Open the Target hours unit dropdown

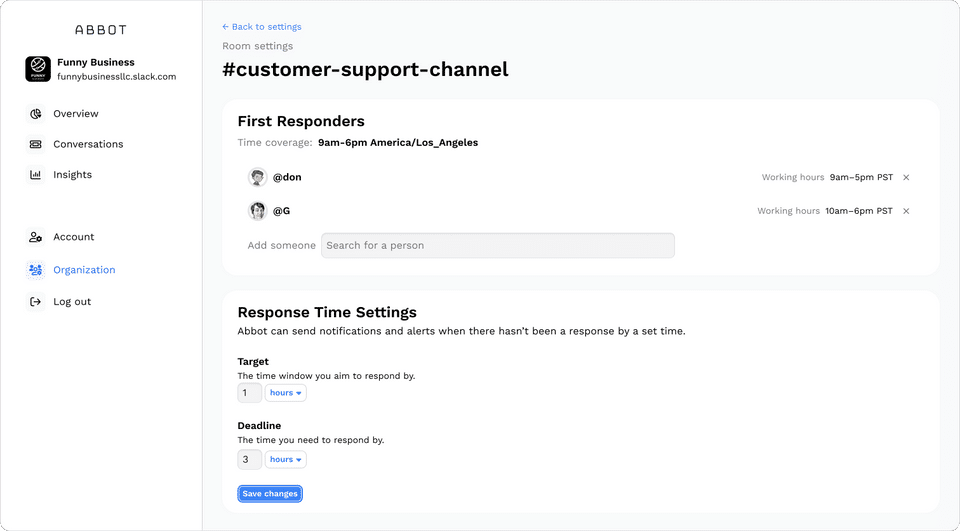(x=286, y=393)
